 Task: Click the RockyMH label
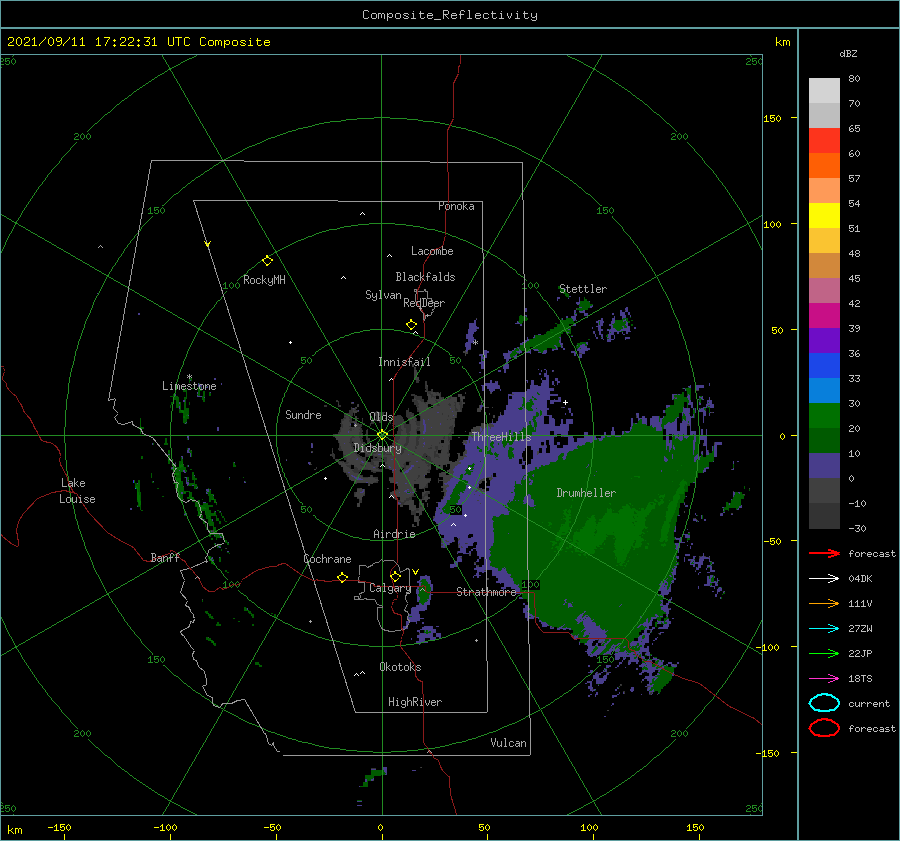264,280
